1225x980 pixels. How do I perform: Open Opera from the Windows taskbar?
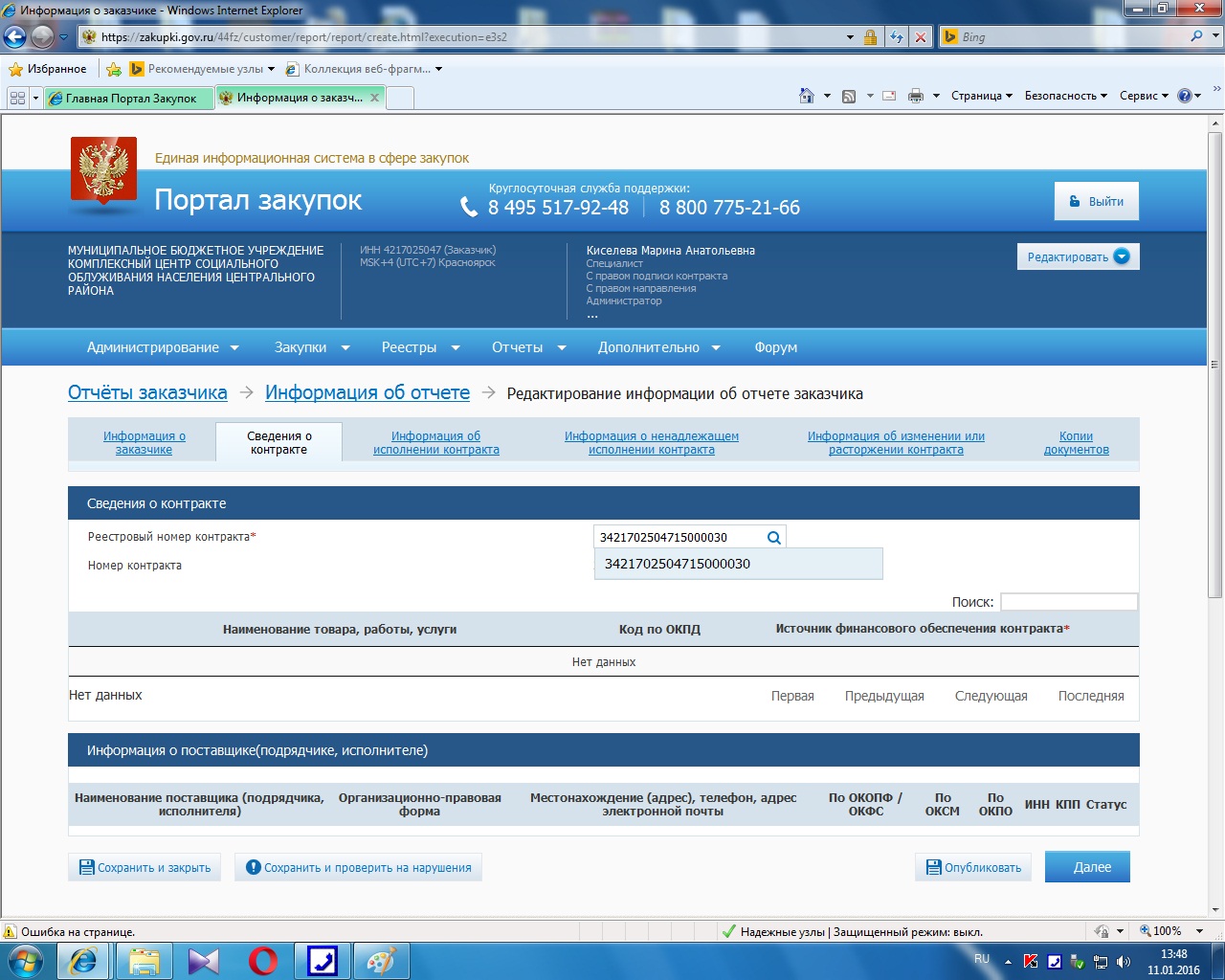[263, 960]
